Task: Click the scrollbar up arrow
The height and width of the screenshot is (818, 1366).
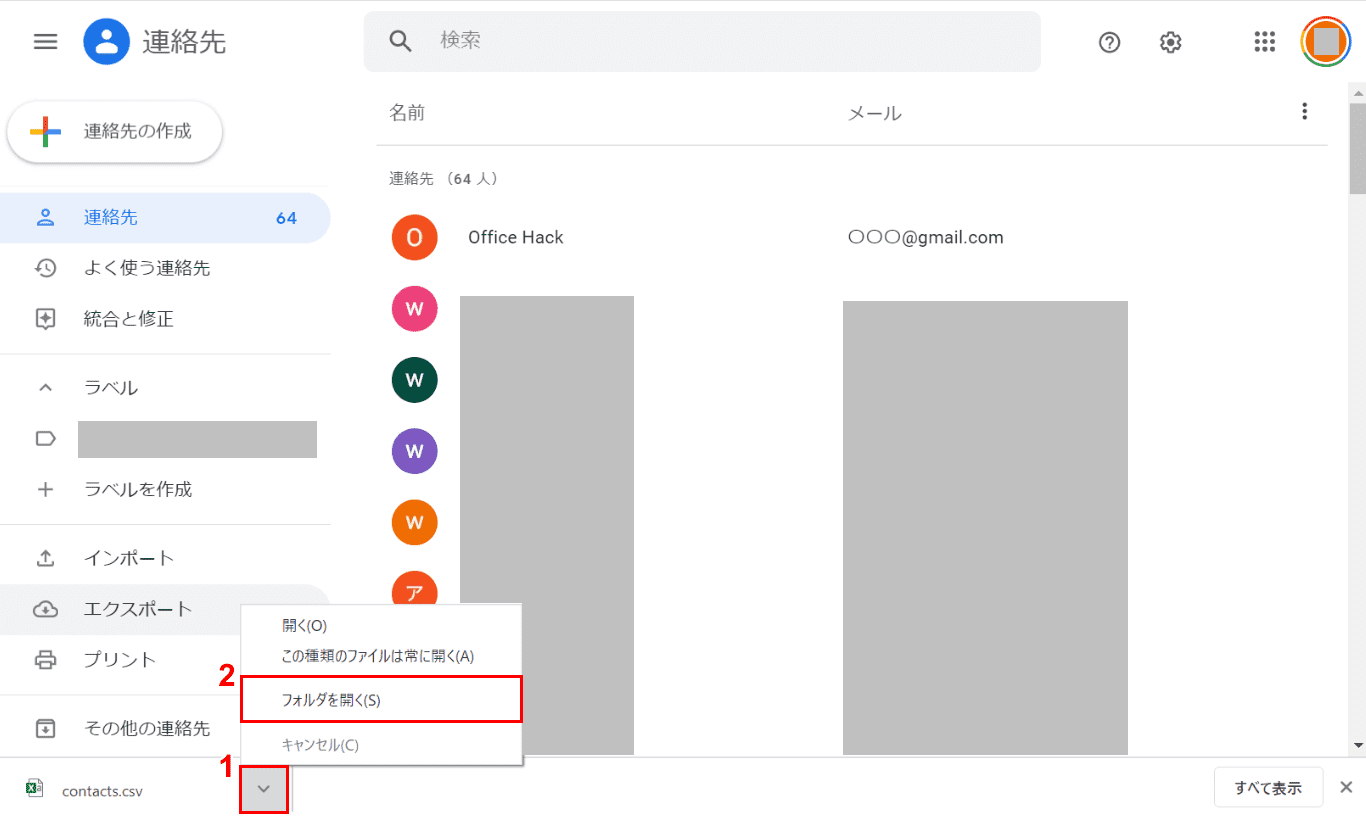Action: point(1357,91)
